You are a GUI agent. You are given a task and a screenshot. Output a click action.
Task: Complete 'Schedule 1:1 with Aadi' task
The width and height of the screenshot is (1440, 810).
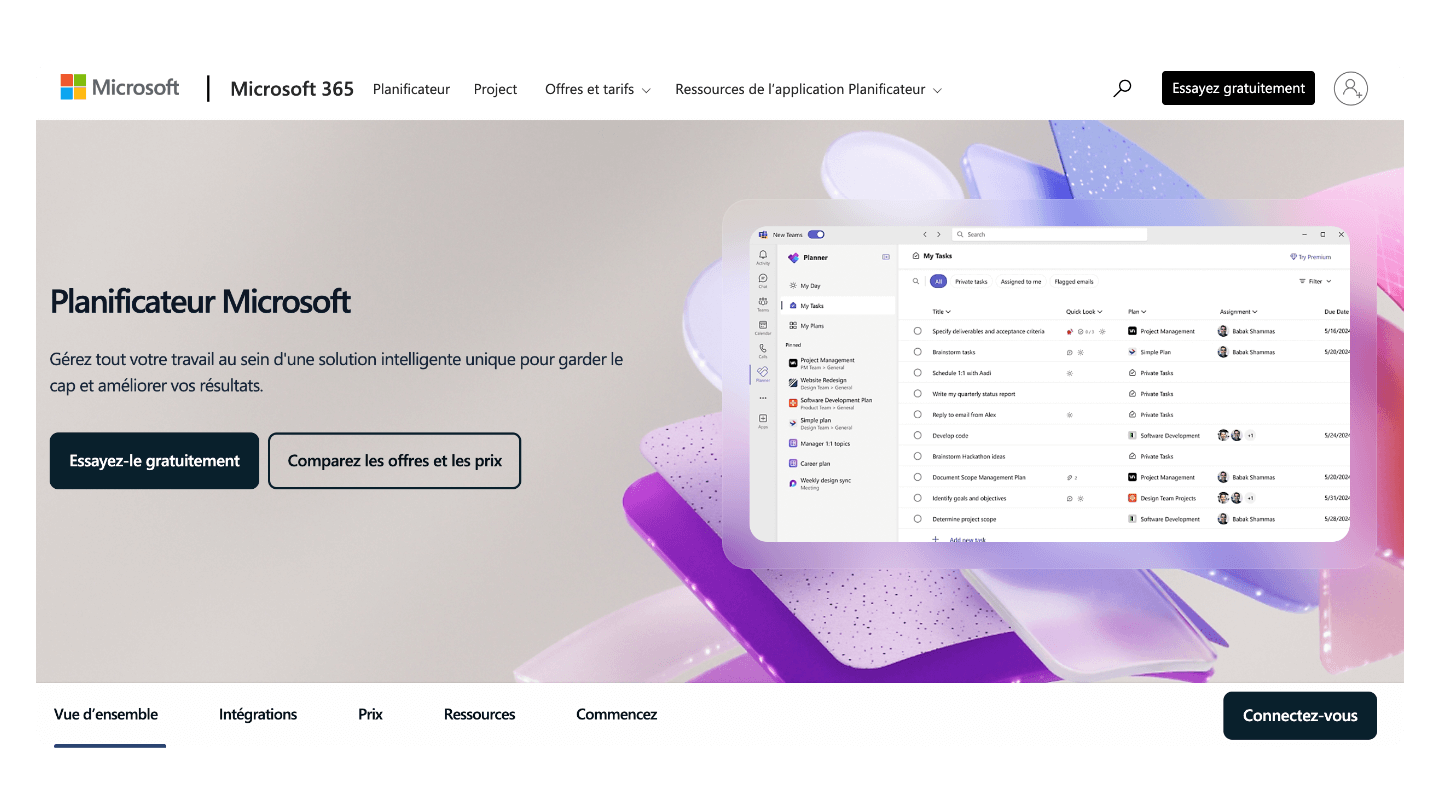tap(918, 373)
